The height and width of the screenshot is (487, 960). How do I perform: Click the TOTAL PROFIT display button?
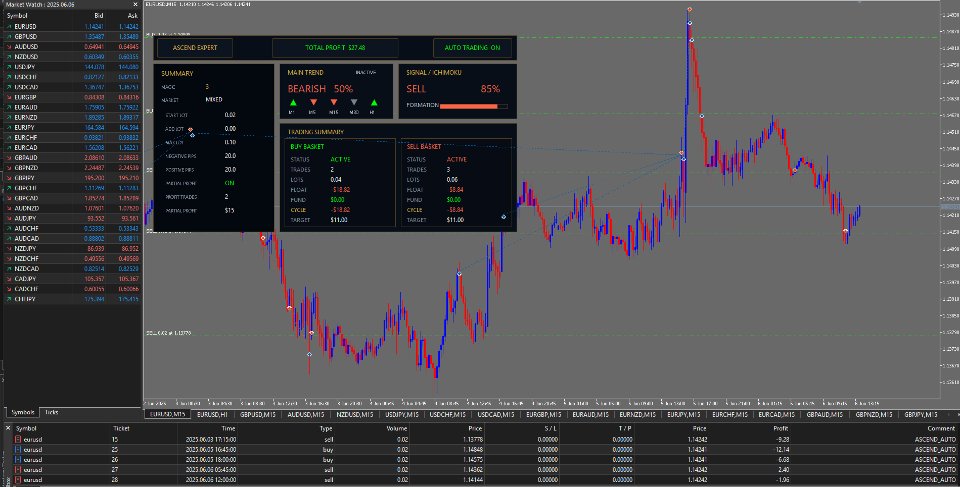pyautogui.click(x=335, y=47)
